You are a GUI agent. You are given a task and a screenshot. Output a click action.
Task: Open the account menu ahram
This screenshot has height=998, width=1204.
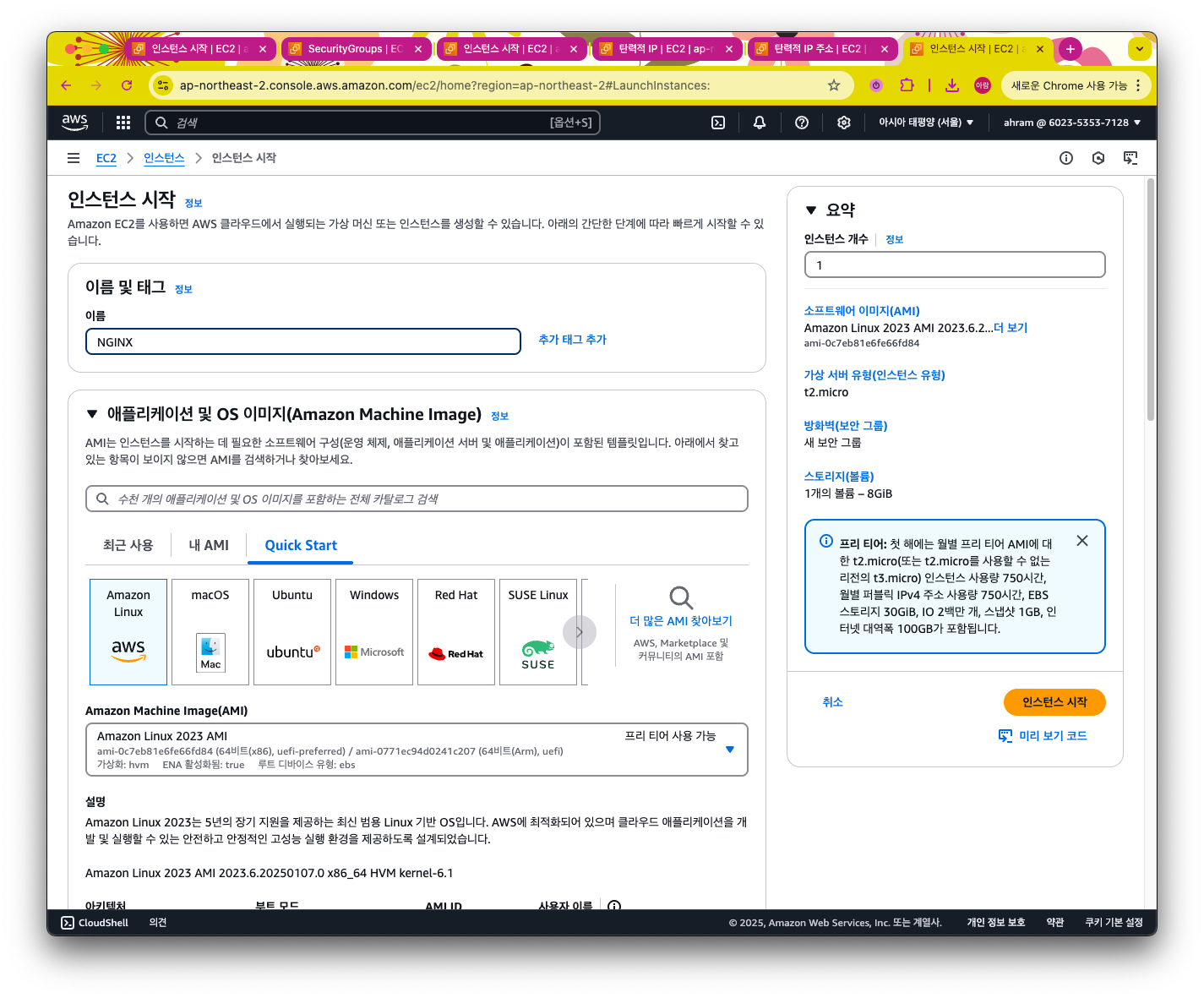click(x=1072, y=123)
